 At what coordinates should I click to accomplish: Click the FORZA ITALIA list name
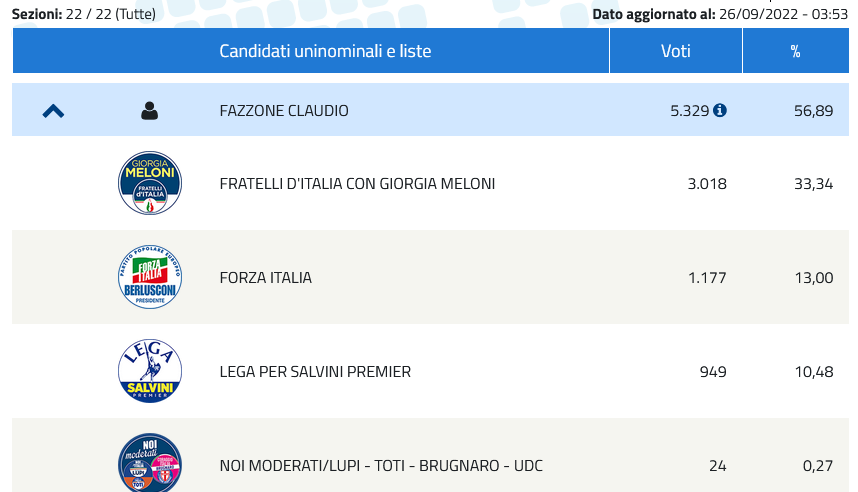pyautogui.click(x=266, y=277)
